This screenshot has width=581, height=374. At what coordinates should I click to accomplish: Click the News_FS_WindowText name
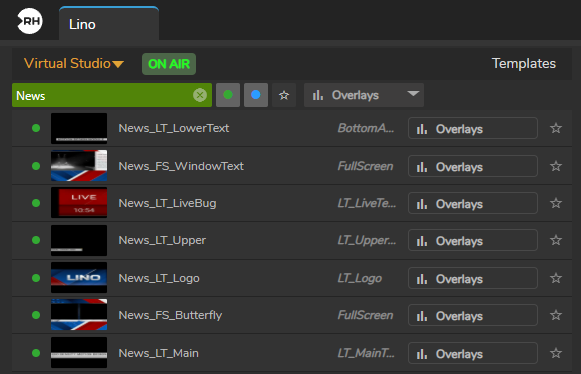coord(181,166)
